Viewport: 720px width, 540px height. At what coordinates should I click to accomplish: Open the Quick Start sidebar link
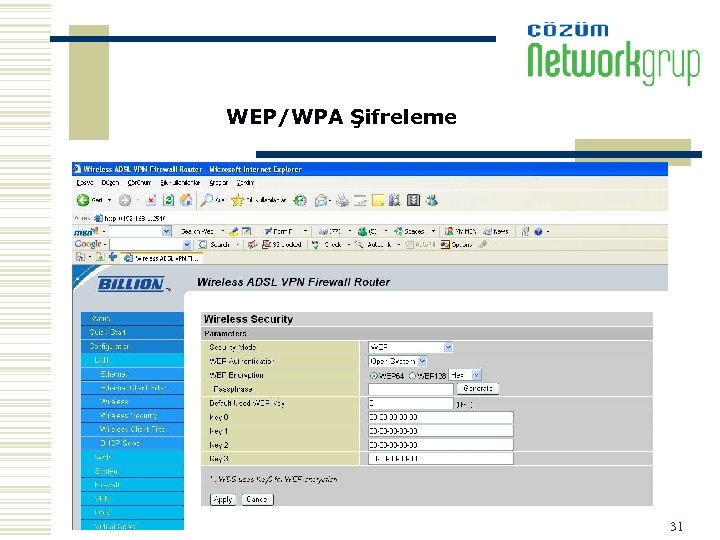click(x=132, y=332)
